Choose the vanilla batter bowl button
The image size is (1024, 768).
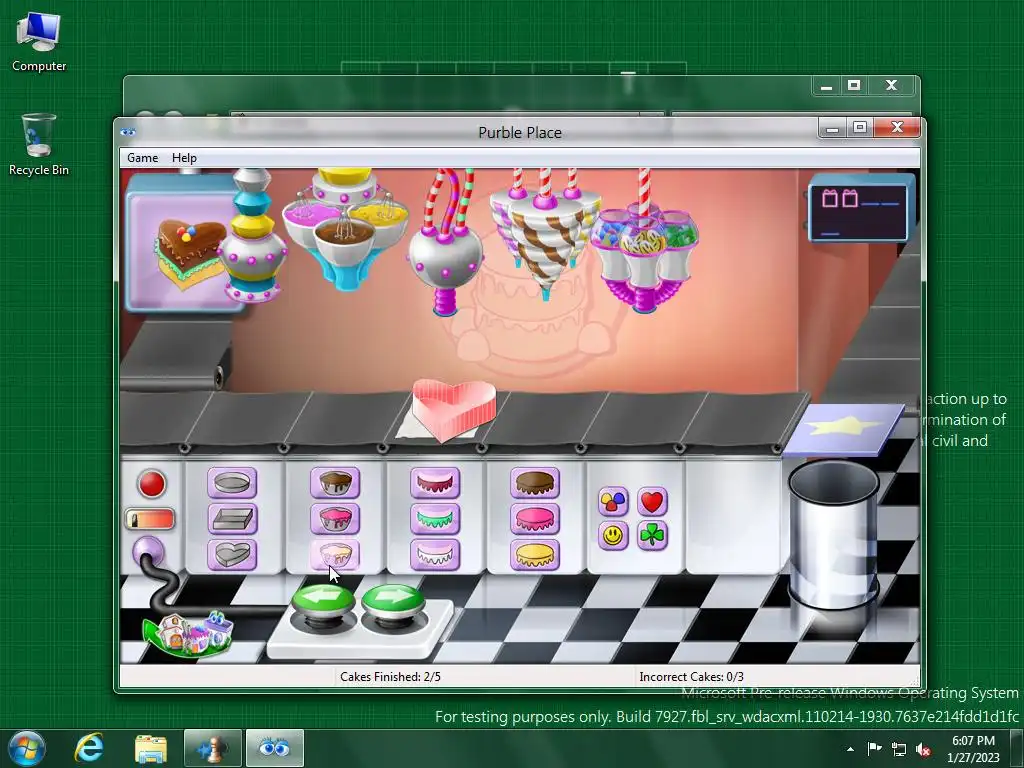335,554
